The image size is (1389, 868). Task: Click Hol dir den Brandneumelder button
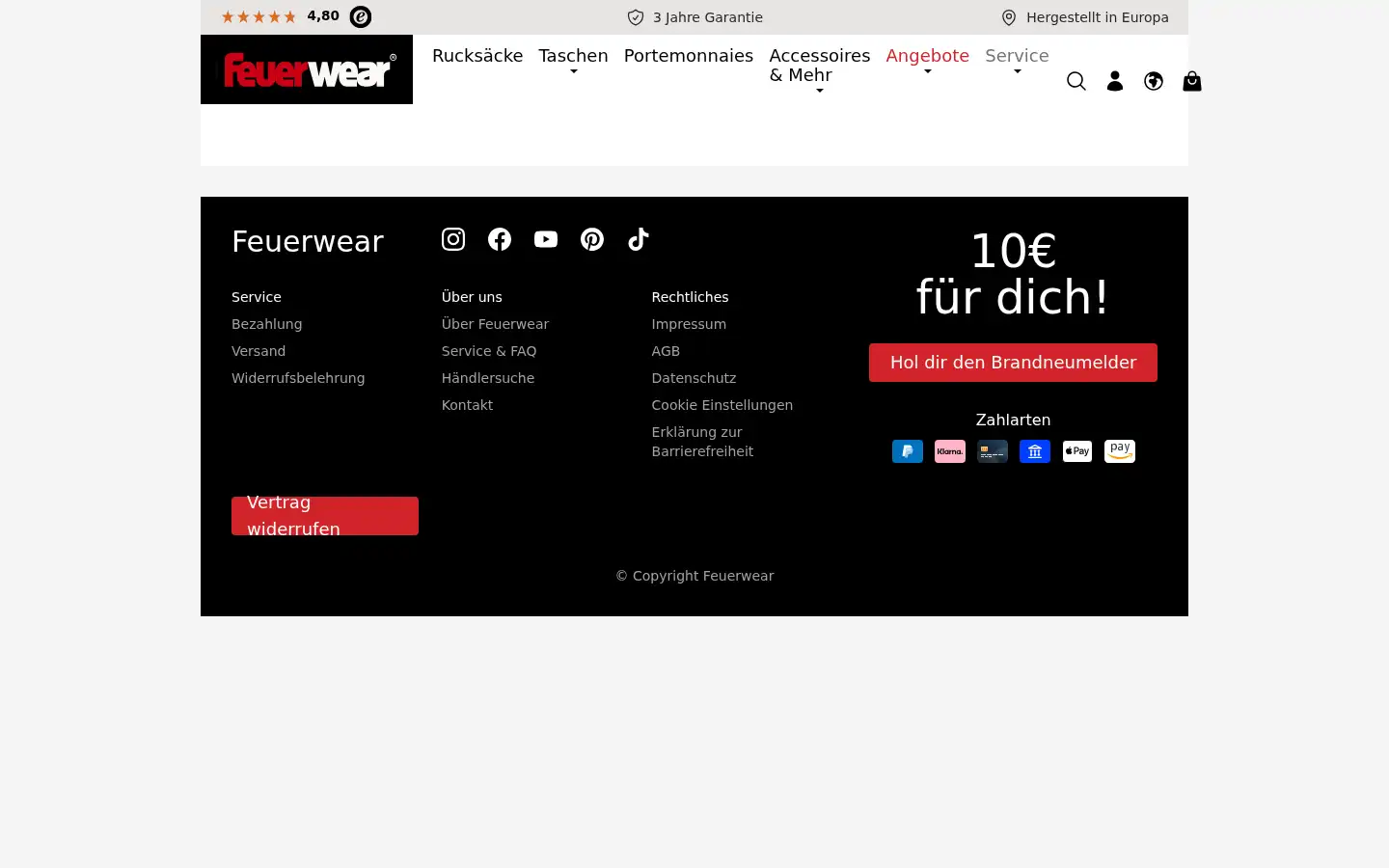pyautogui.click(x=1013, y=363)
